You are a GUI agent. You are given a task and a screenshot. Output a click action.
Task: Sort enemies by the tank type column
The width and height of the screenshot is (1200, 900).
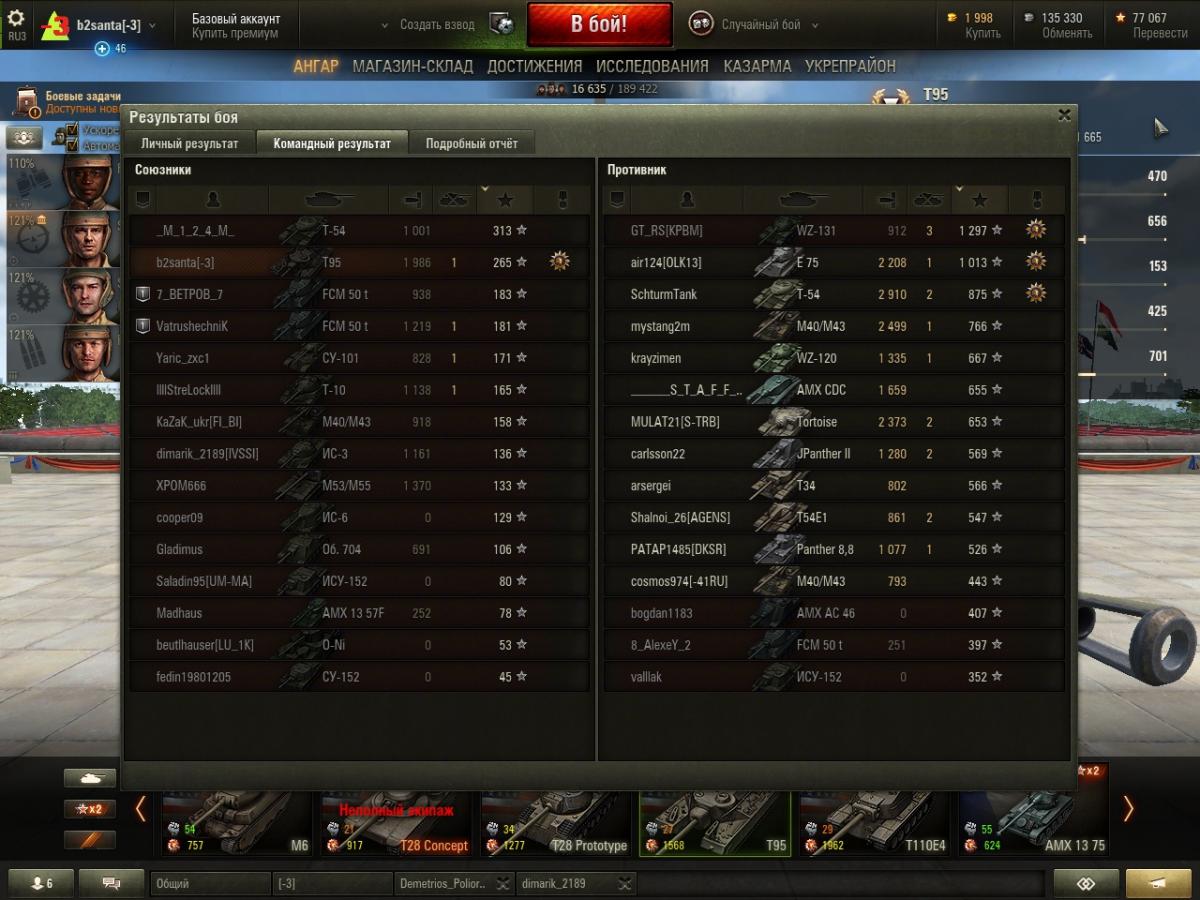(x=803, y=200)
